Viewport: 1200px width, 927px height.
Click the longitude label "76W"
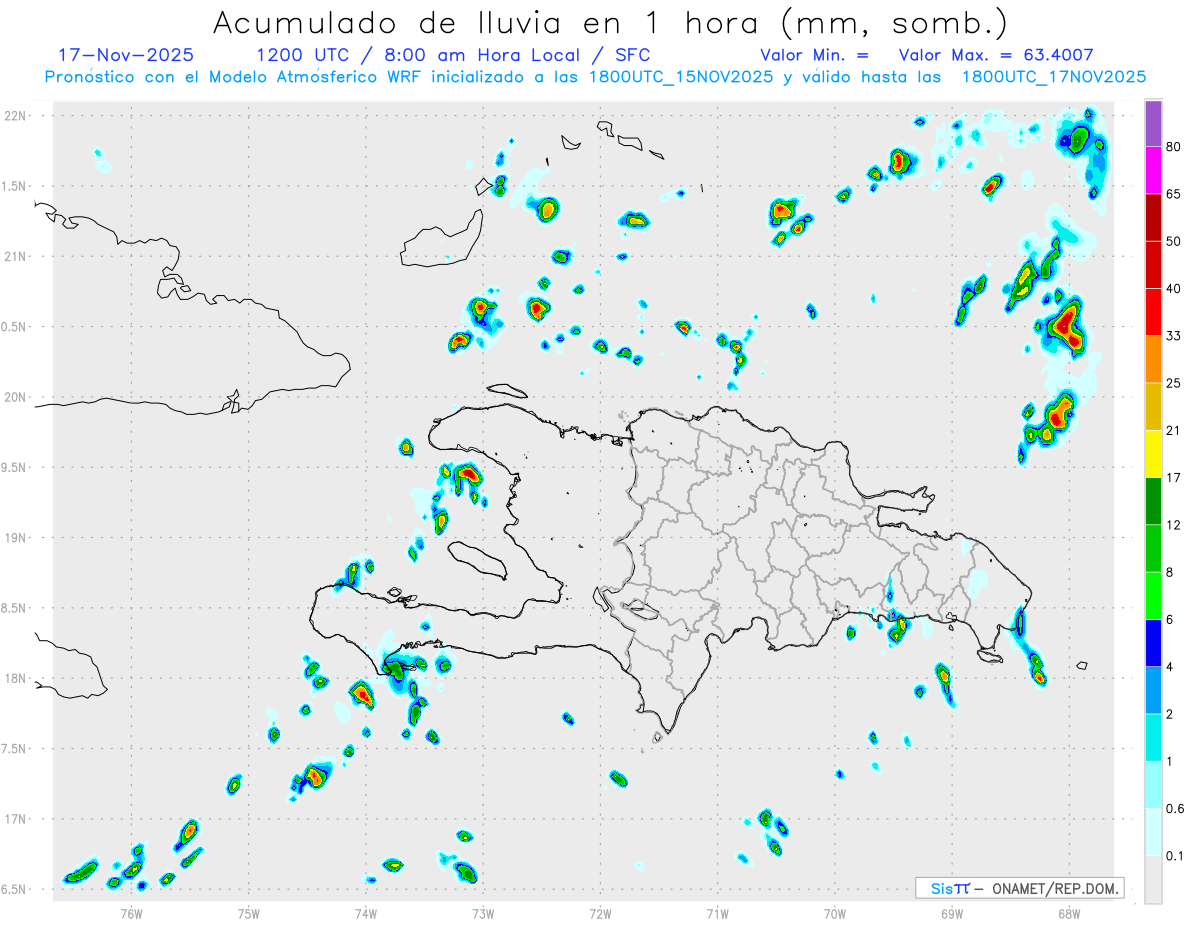[131, 913]
